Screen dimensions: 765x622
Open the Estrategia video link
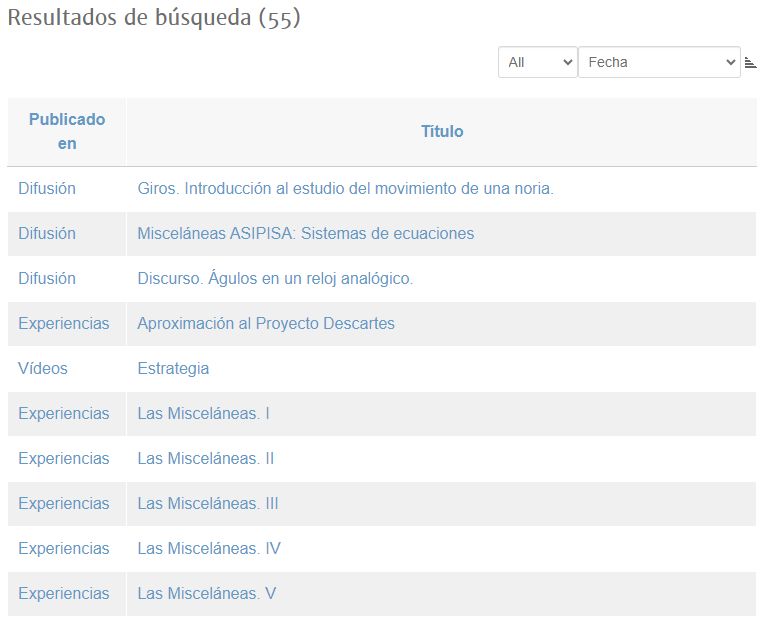(173, 369)
